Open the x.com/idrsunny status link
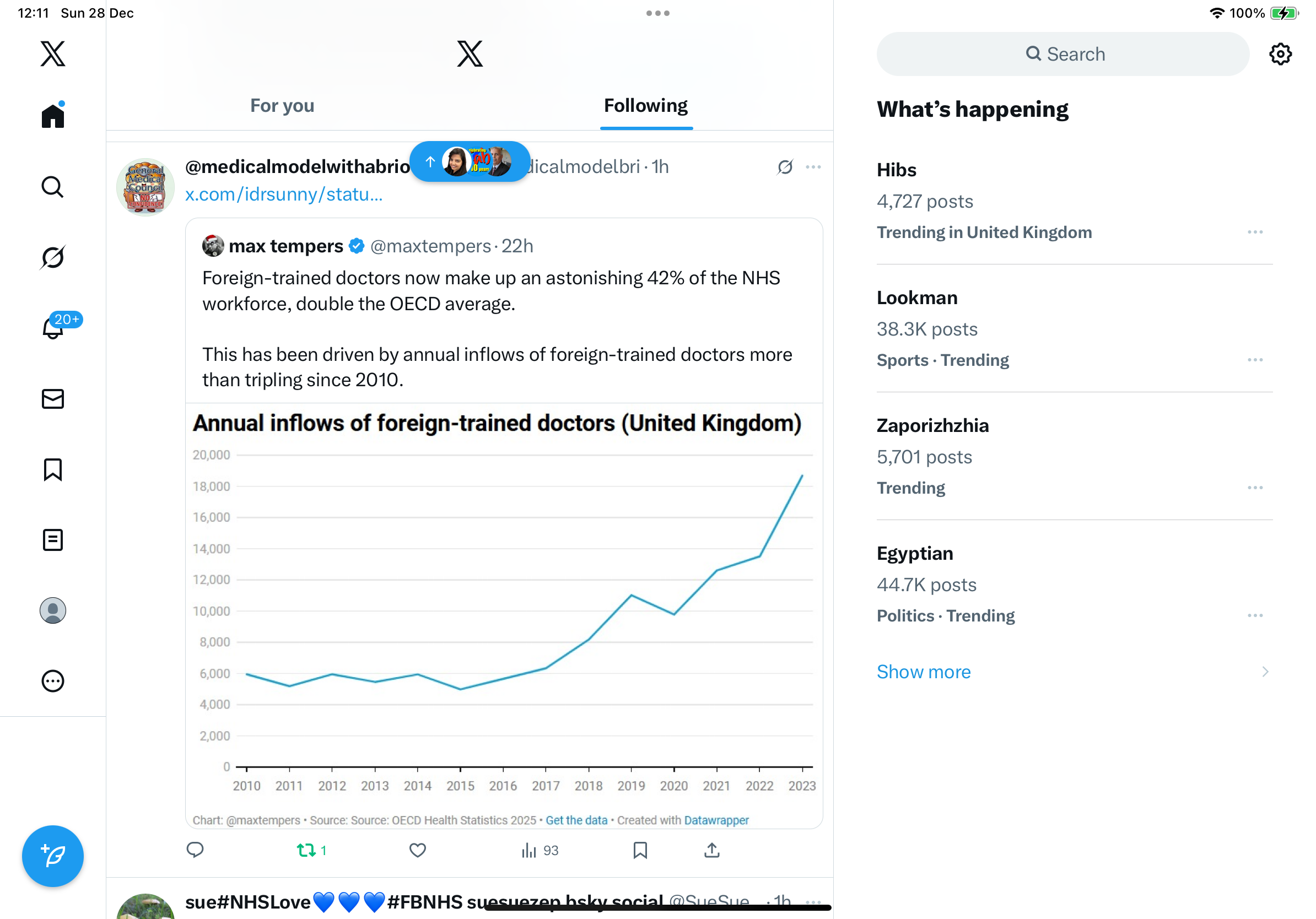The width and height of the screenshot is (1316, 919). (284, 195)
